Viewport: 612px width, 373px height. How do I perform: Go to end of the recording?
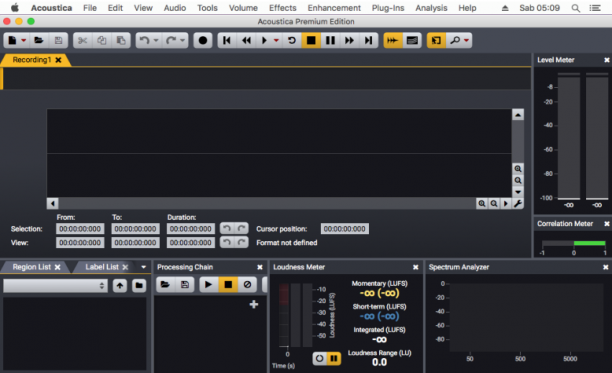click(x=368, y=40)
